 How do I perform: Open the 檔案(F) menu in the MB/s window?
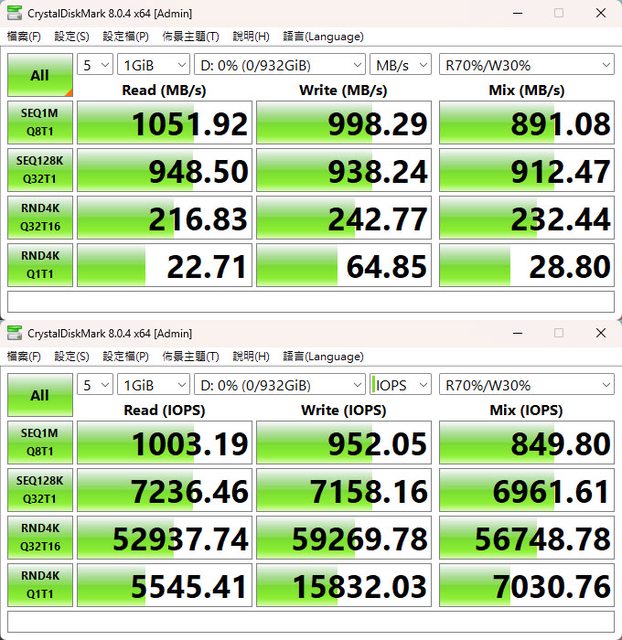click(24, 37)
